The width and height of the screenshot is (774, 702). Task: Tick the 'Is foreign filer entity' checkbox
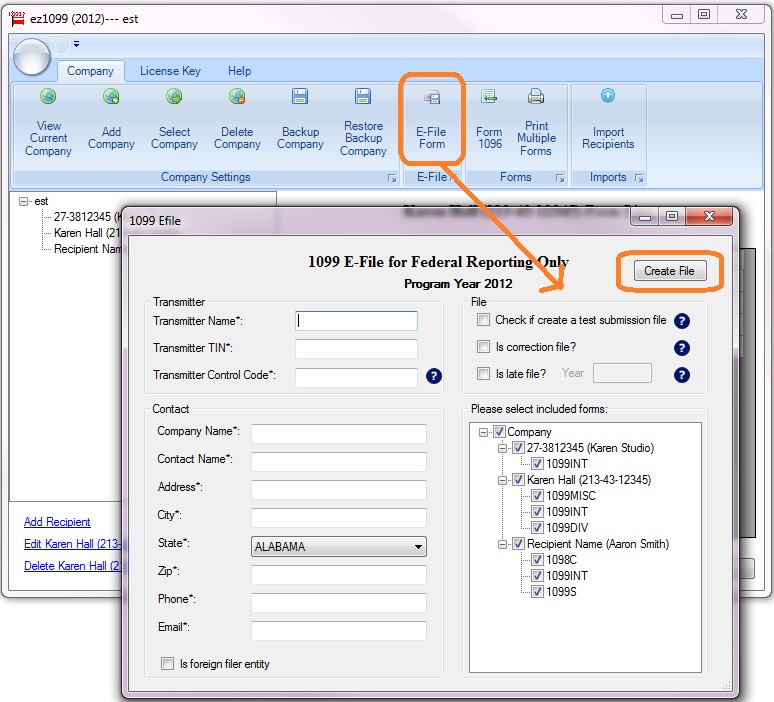167,663
